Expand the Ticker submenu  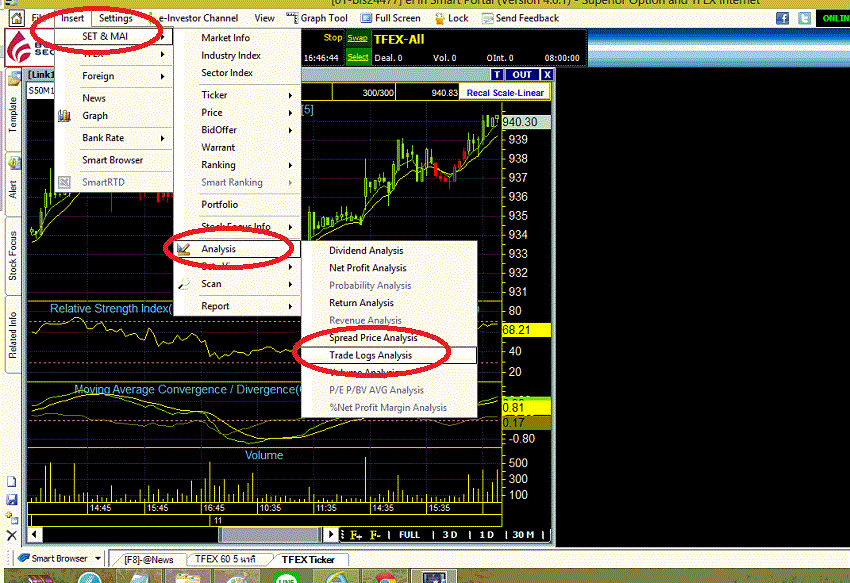tap(237, 95)
